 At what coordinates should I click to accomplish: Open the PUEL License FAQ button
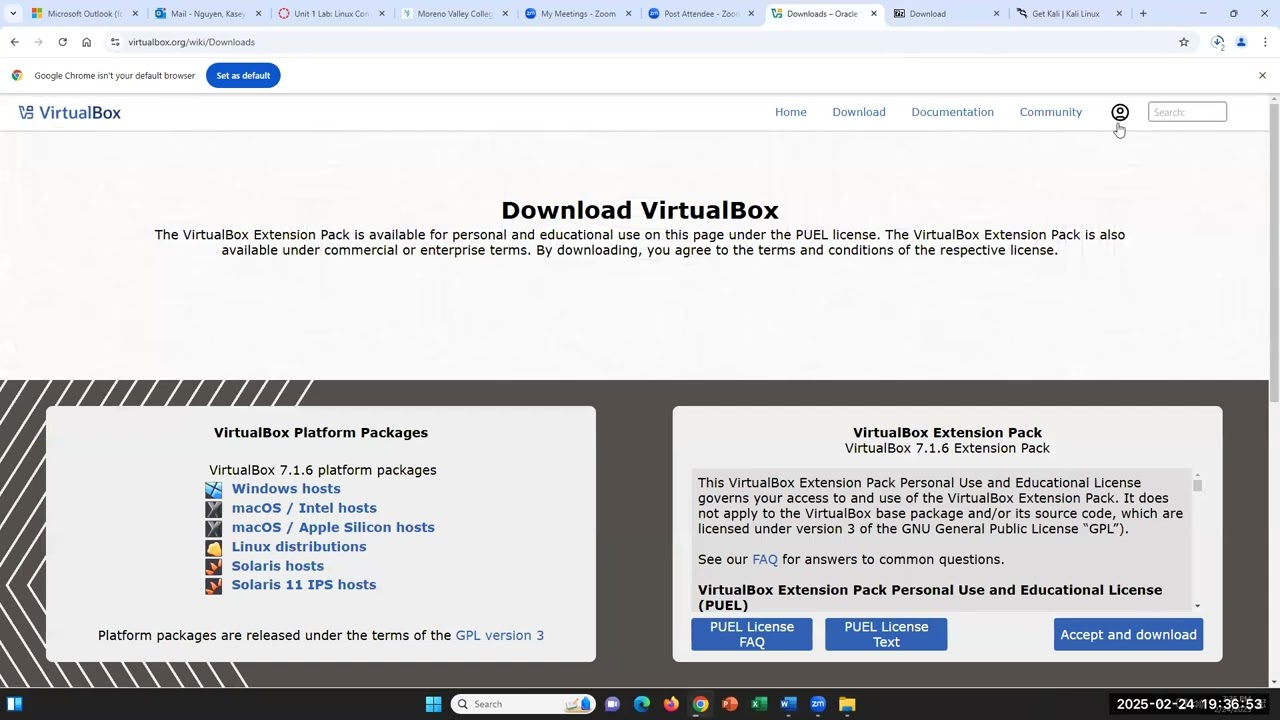click(x=752, y=634)
